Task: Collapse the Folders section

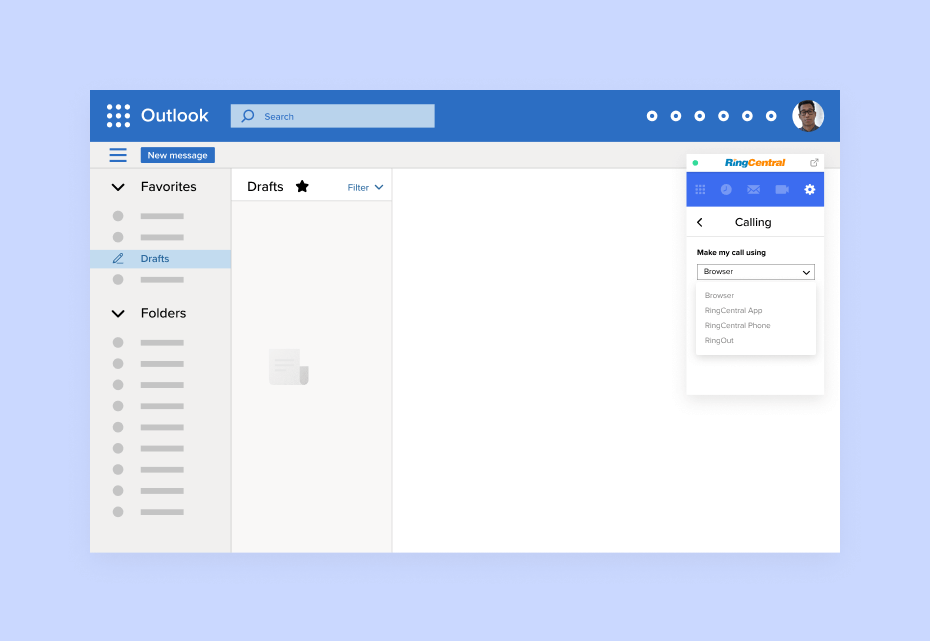Action: tap(118, 313)
